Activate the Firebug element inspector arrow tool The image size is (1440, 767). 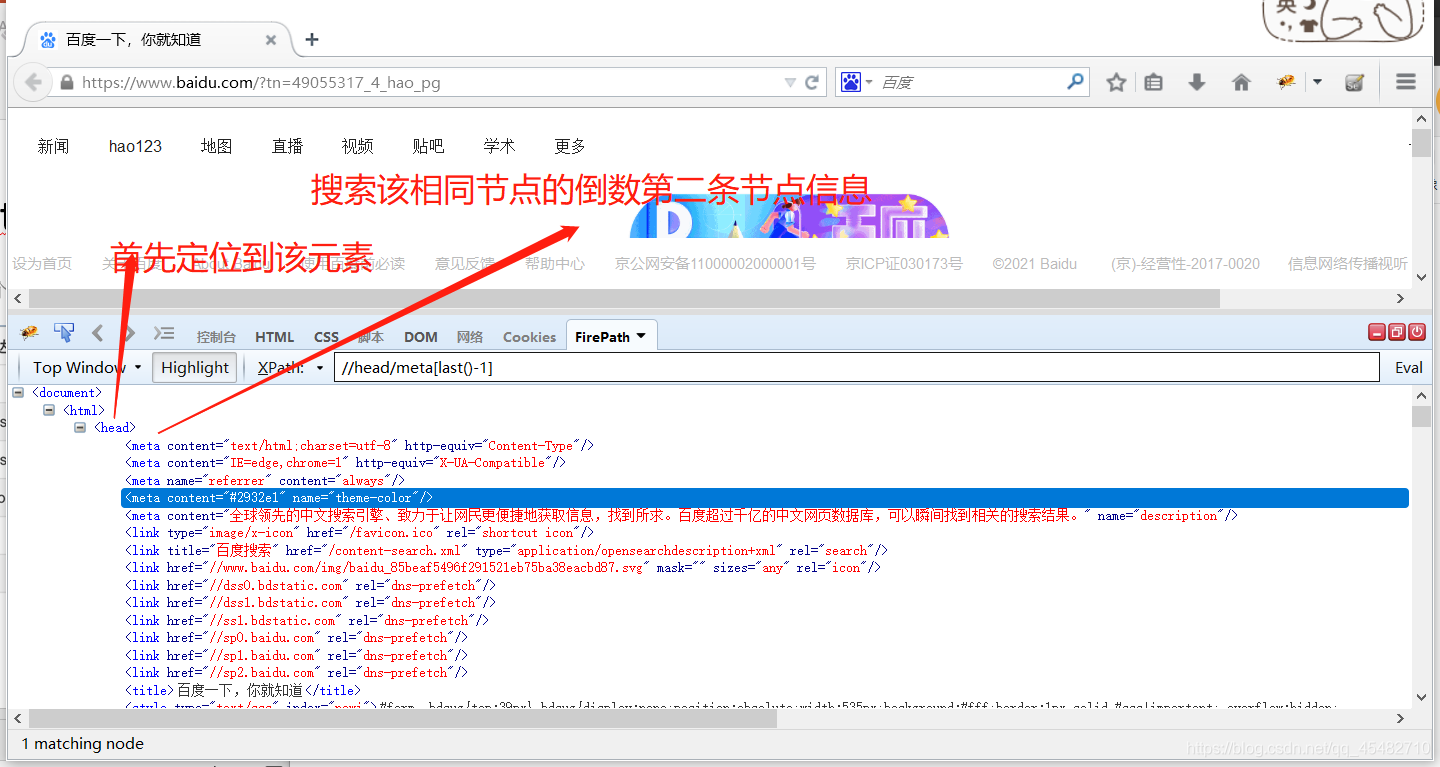click(x=63, y=333)
